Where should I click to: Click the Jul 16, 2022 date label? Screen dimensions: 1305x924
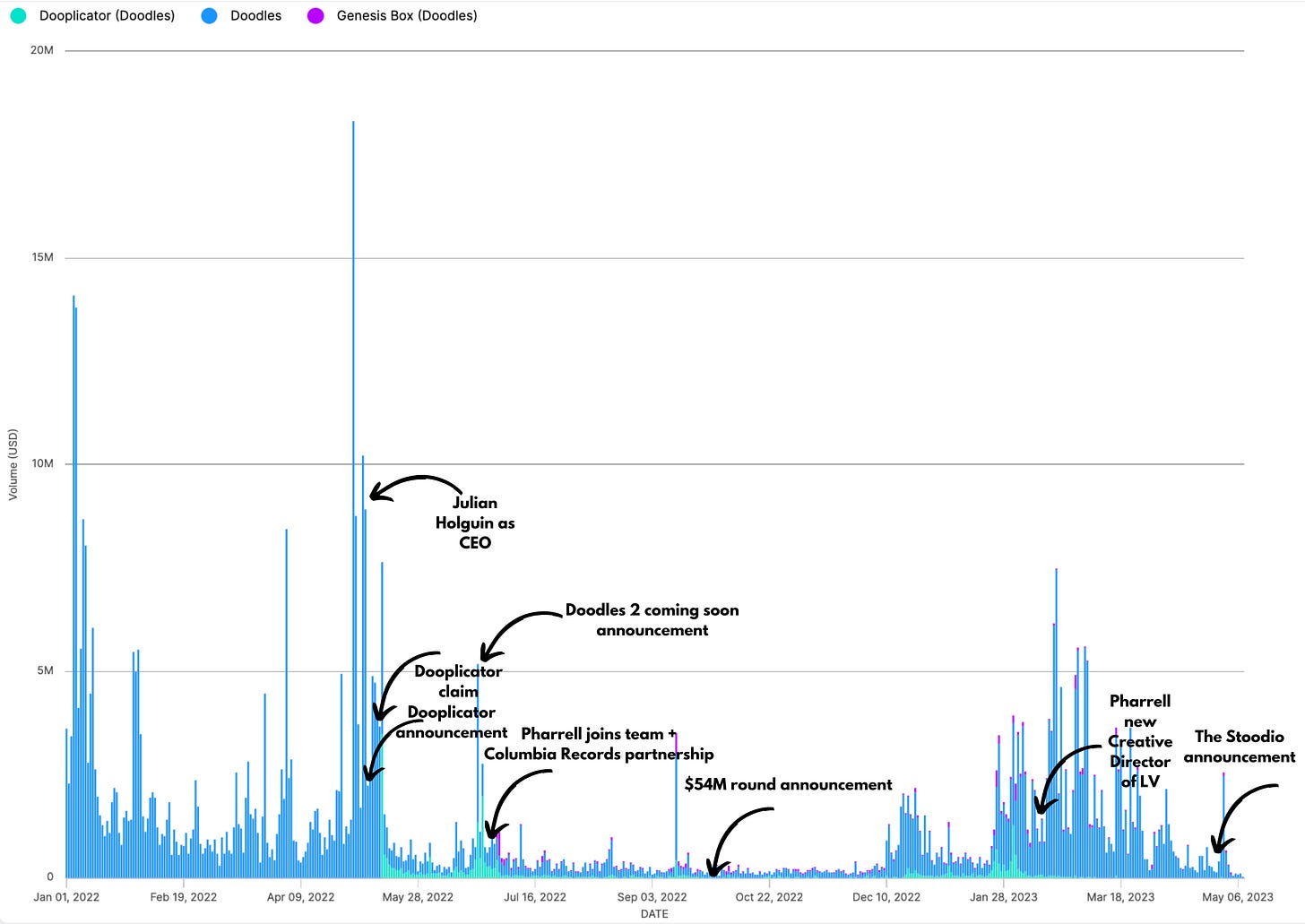coord(535,896)
